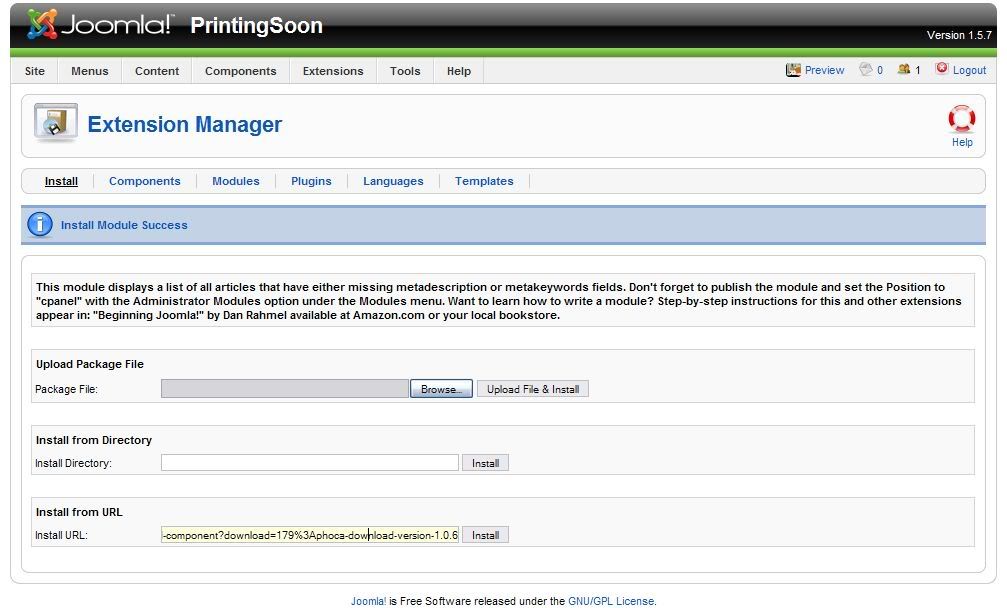The height and width of the screenshot is (608, 1007).
Task: Switch to the Modules tab
Action: pos(236,181)
